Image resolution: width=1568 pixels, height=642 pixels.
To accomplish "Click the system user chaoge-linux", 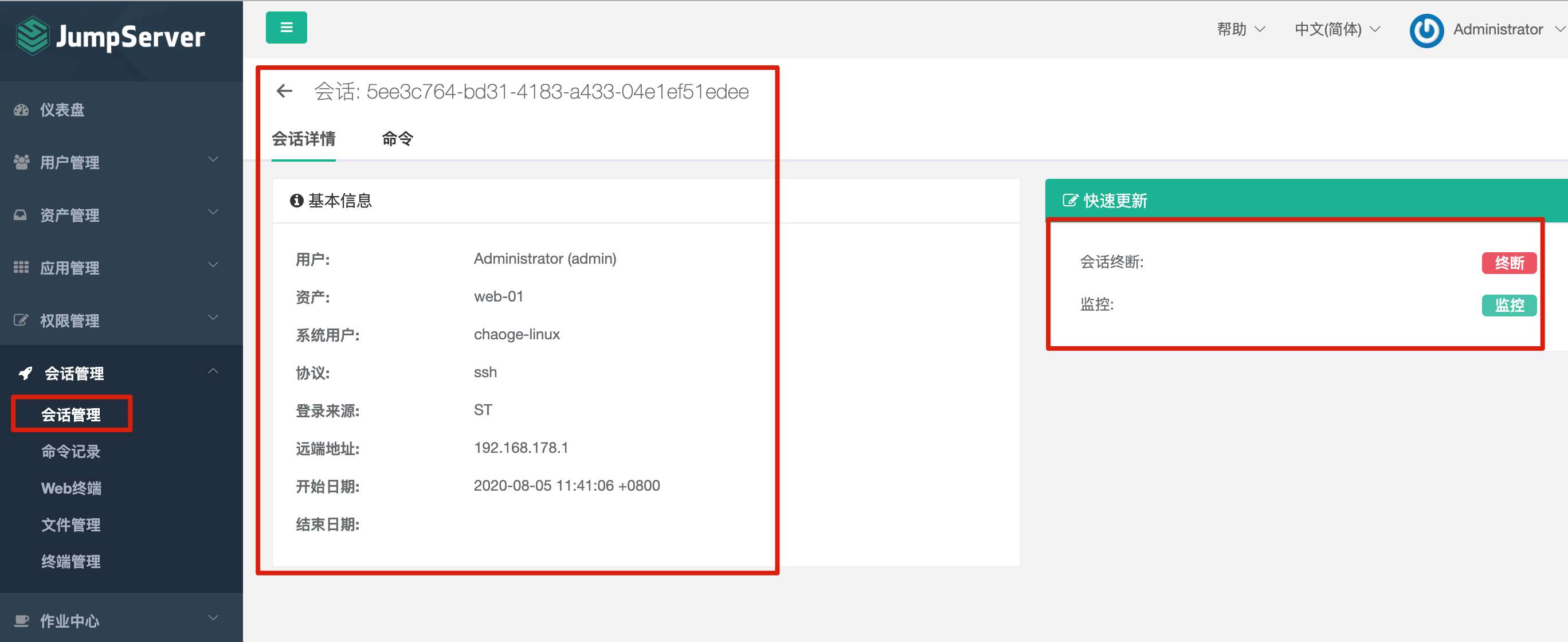I will click(x=517, y=334).
